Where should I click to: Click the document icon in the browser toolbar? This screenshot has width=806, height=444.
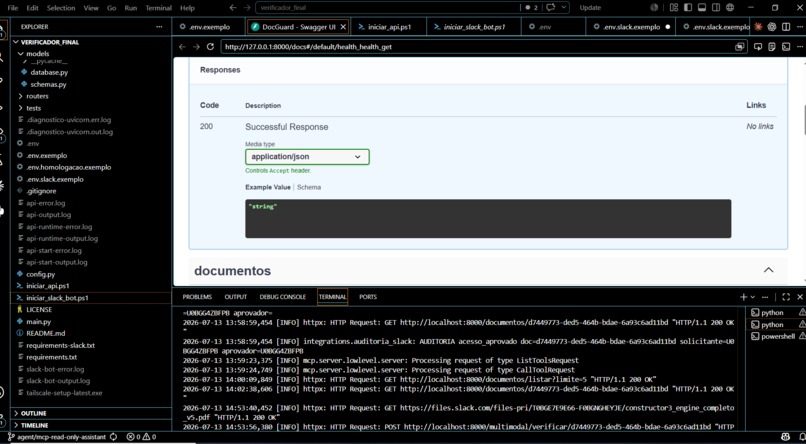pos(772,47)
